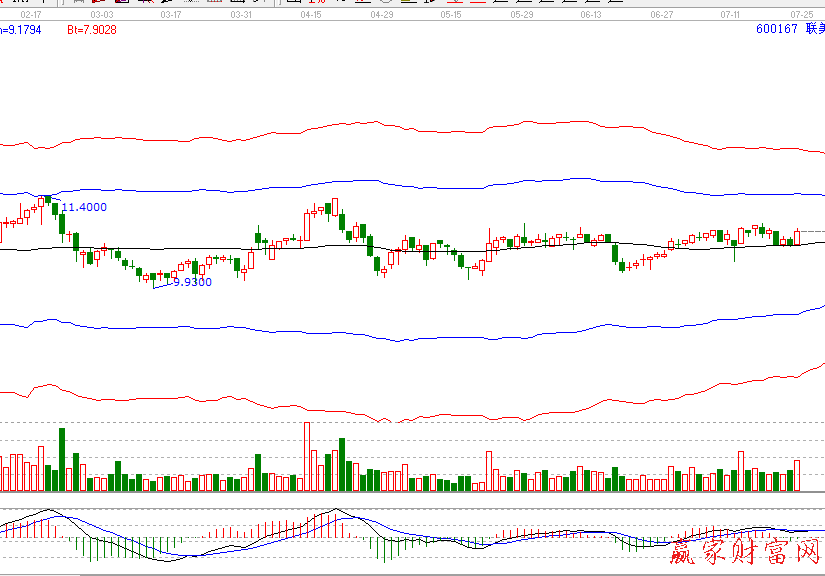825x576 pixels.
Task: Click the 03-03 date marker
Action: pos(101,15)
